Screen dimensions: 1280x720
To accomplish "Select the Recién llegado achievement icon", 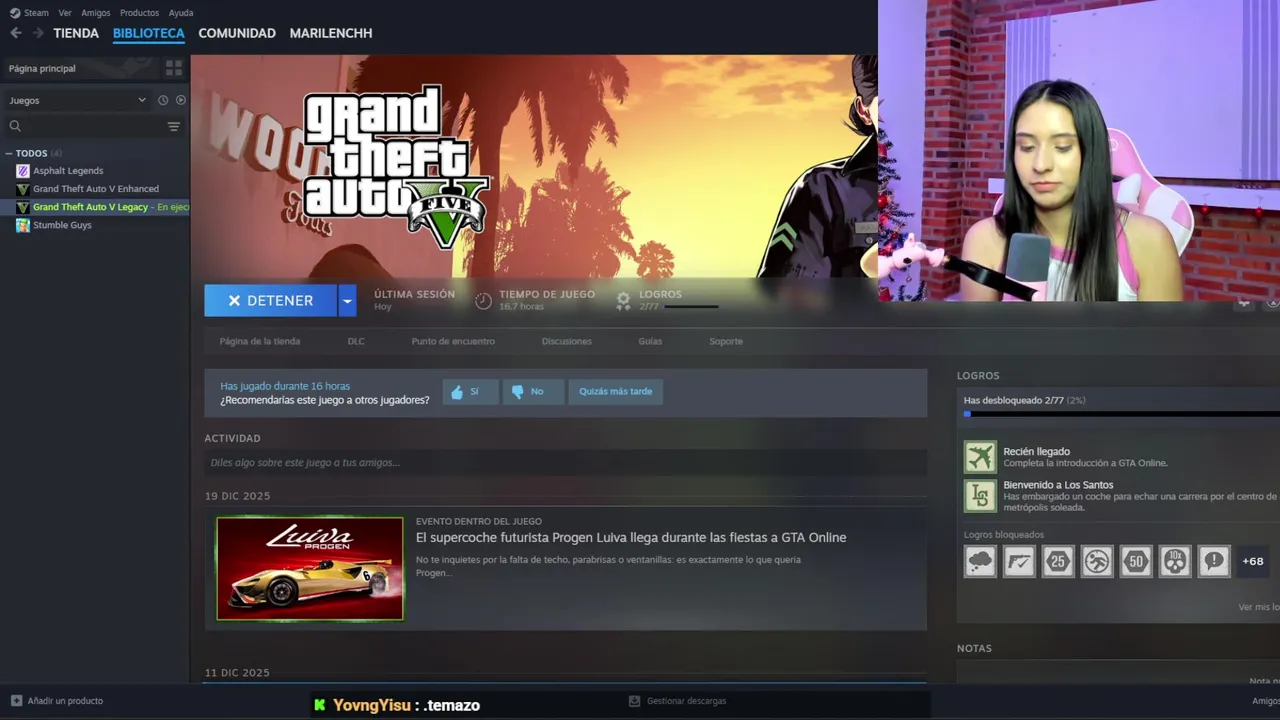I will (980, 457).
